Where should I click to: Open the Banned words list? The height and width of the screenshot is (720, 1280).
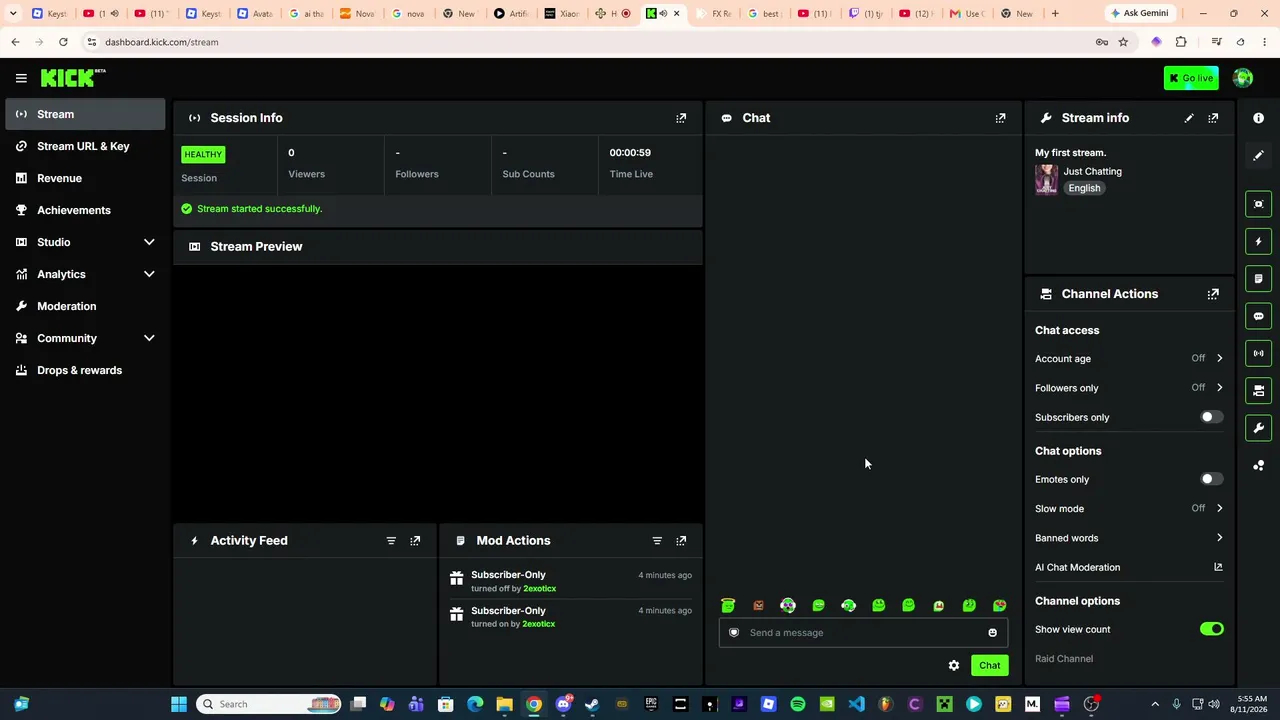click(x=1129, y=538)
